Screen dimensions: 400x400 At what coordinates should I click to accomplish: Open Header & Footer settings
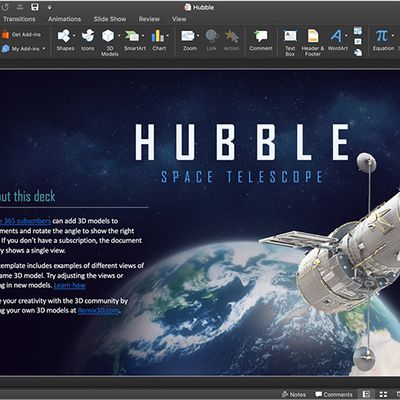pos(313,43)
